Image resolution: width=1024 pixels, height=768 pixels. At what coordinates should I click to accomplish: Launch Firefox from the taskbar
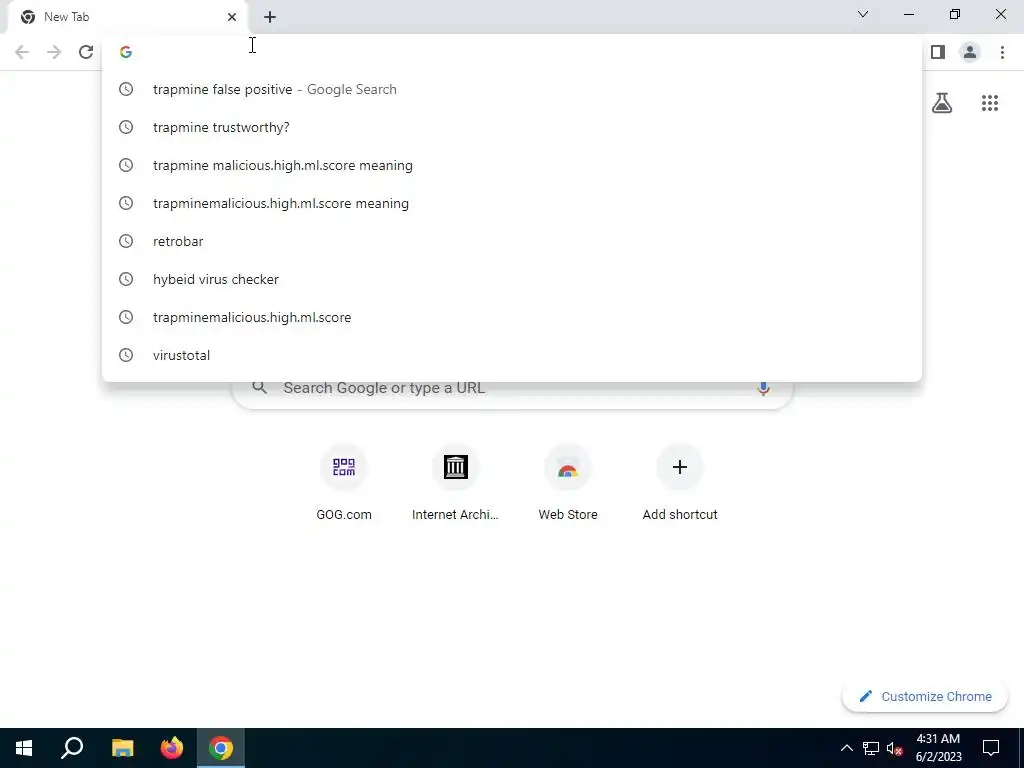click(x=172, y=748)
